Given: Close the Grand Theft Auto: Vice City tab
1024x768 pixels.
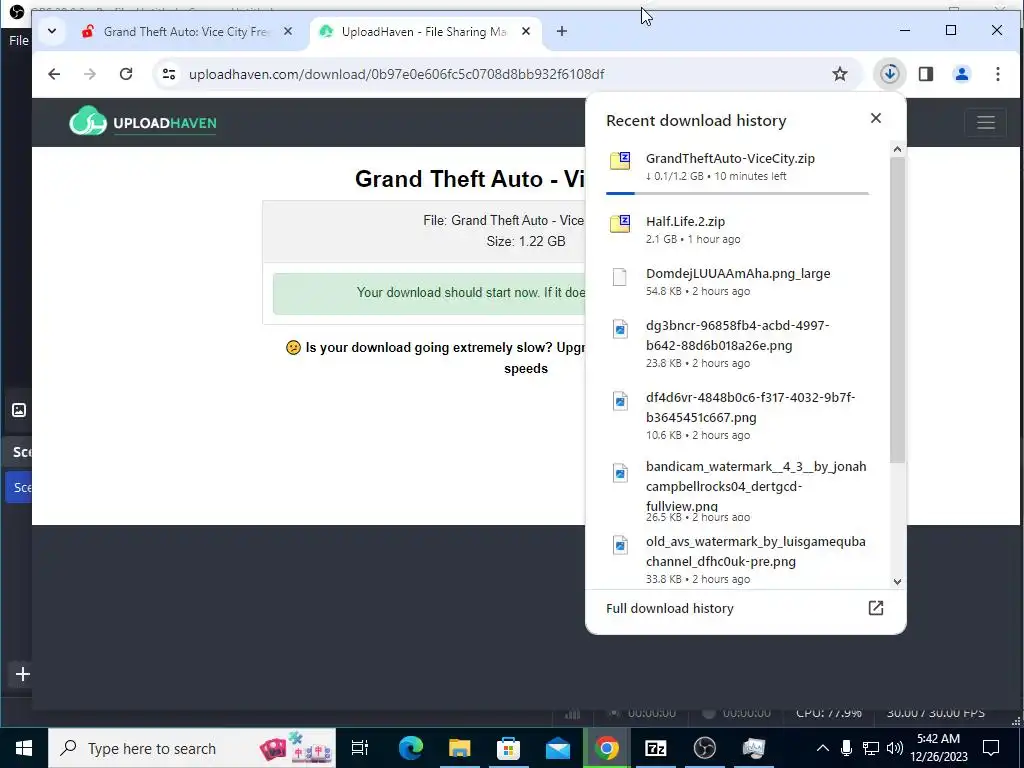Looking at the screenshot, I should click(288, 31).
